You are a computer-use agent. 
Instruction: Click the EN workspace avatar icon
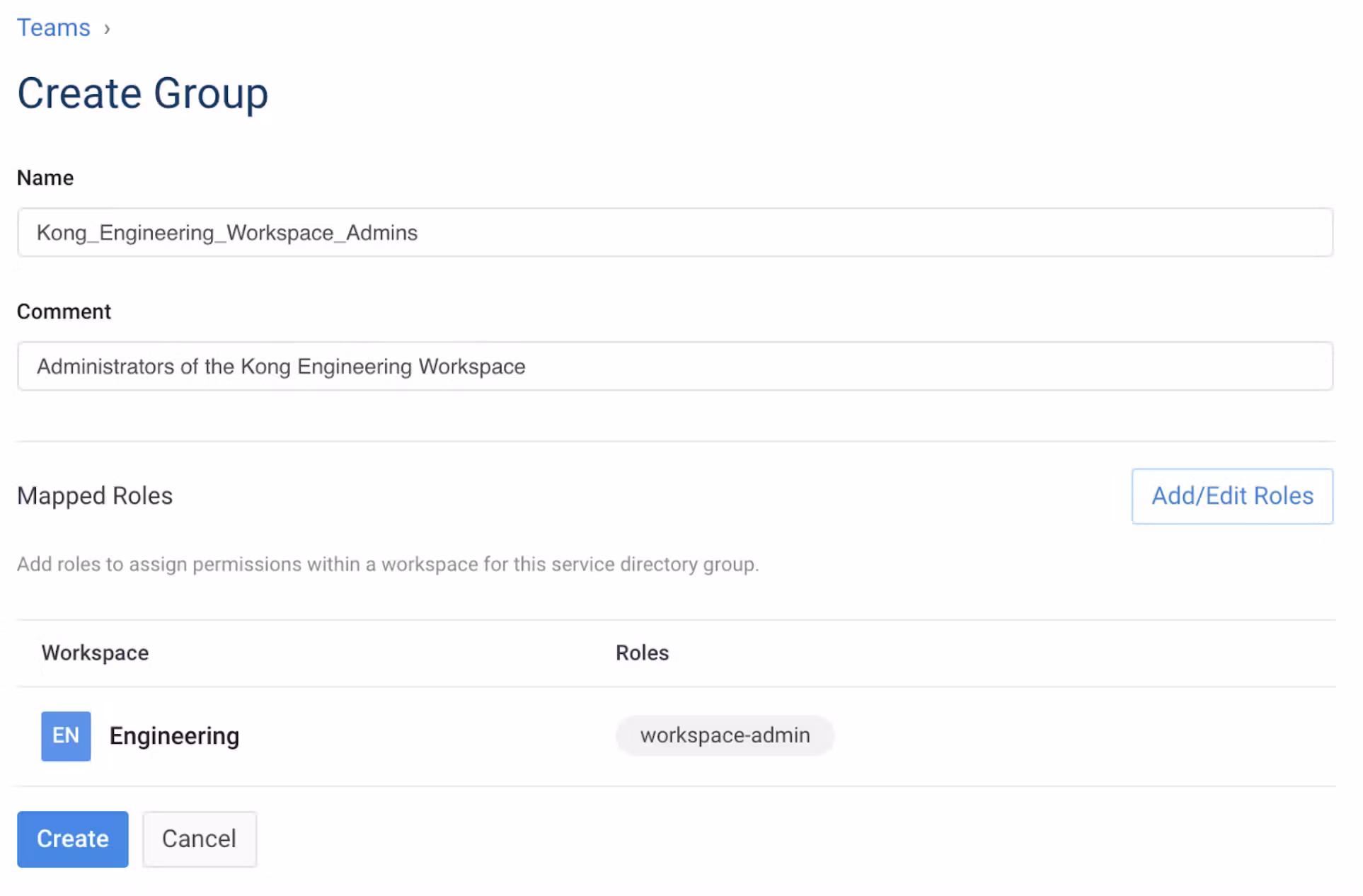tap(66, 735)
